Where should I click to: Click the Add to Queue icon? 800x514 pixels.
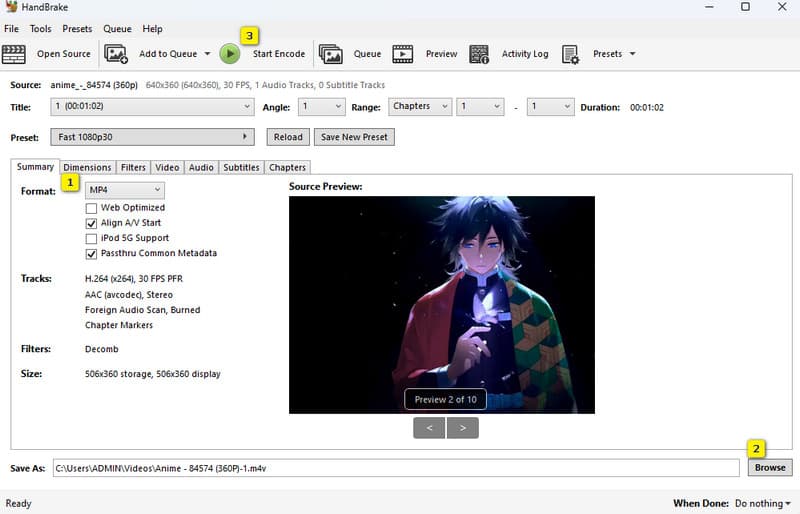pyautogui.click(x=116, y=54)
